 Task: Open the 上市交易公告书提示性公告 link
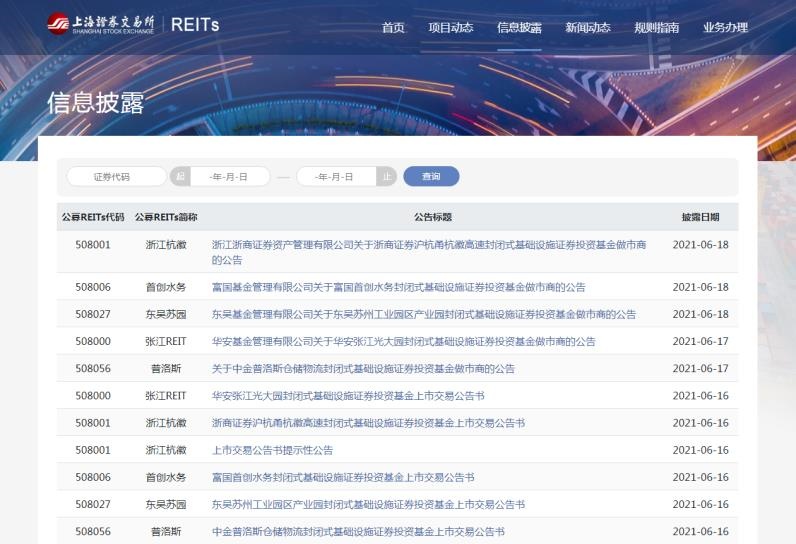click(x=272, y=450)
